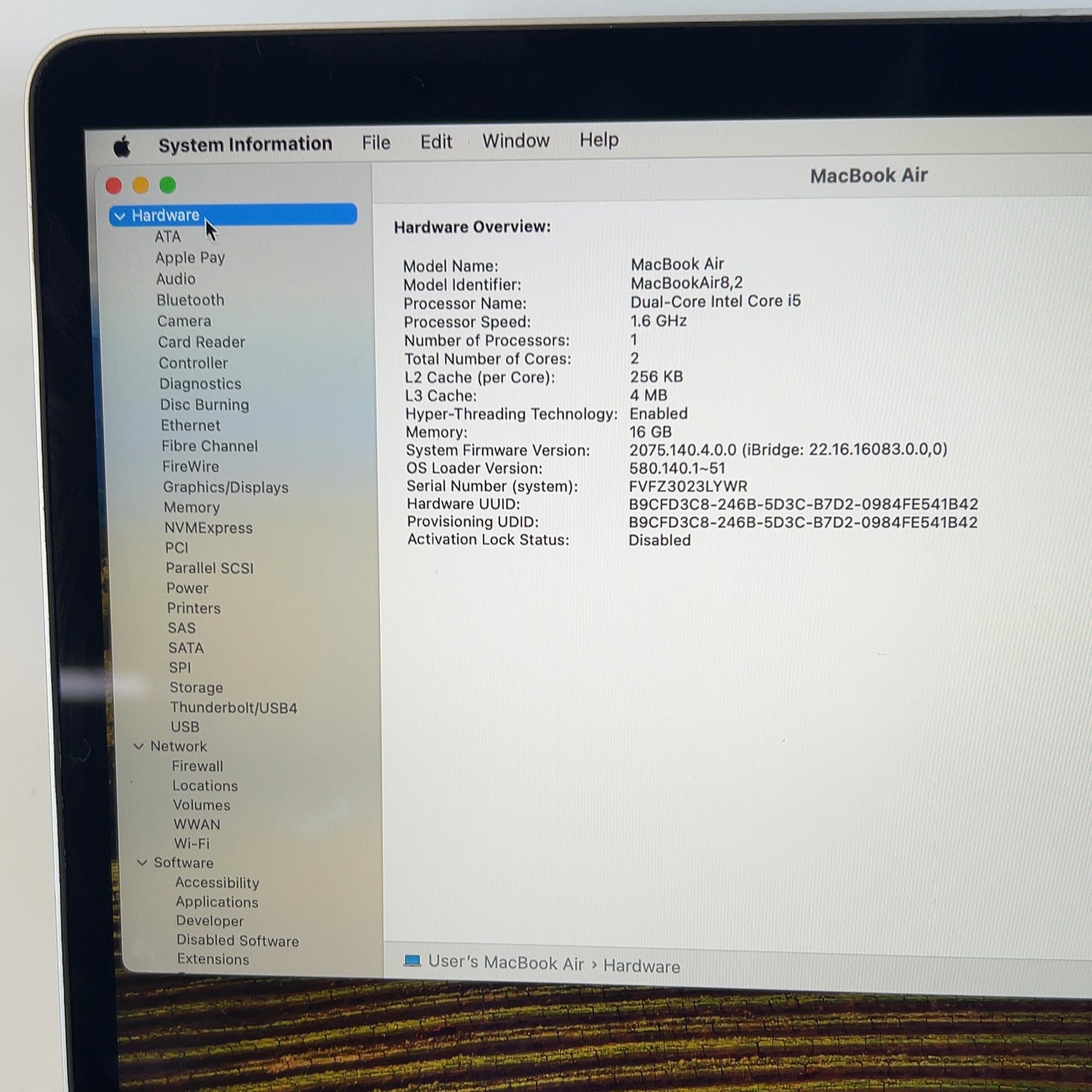Open the File menu
Viewport: 1092px width, 1092px height.
[x=376, y=143]
